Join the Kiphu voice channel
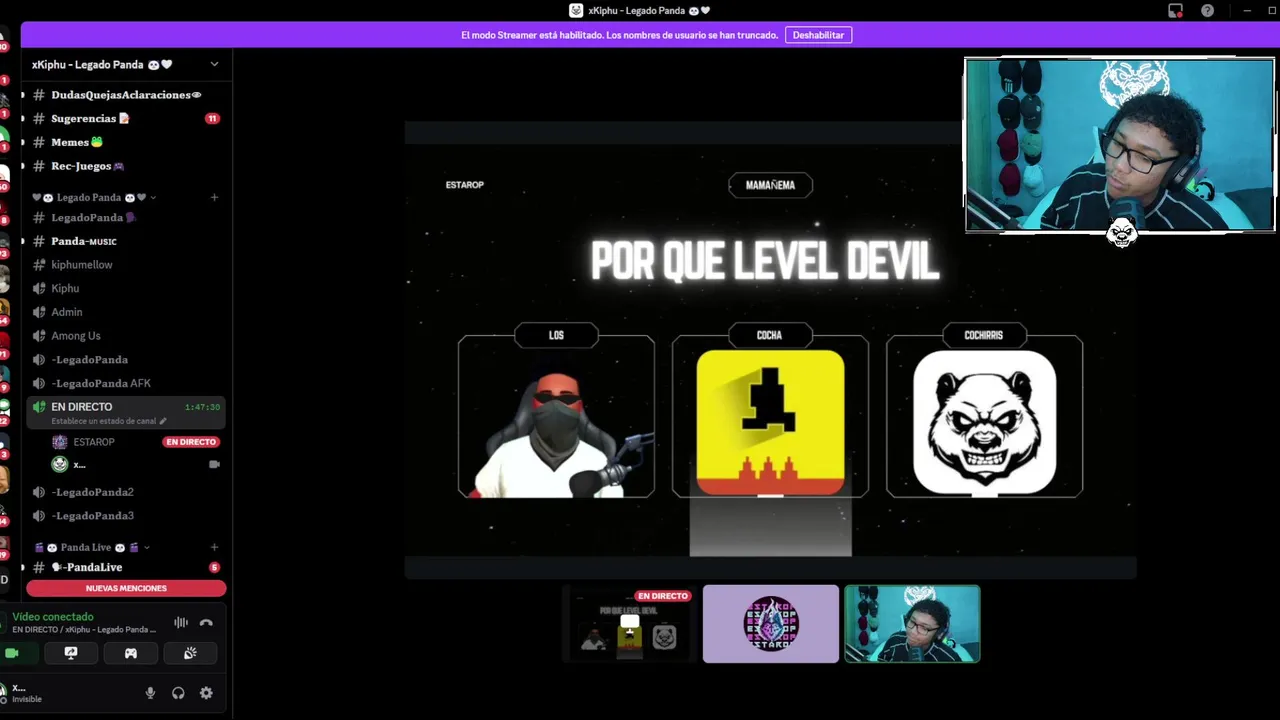Screen dimensions: 1280x720 point(125,288)
